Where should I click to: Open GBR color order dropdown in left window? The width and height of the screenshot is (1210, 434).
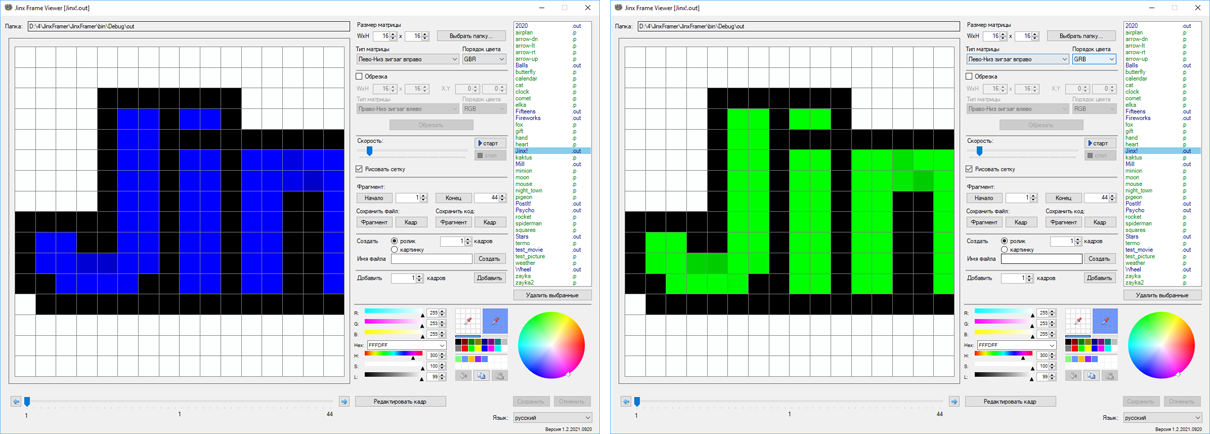[x=484, y=59]
